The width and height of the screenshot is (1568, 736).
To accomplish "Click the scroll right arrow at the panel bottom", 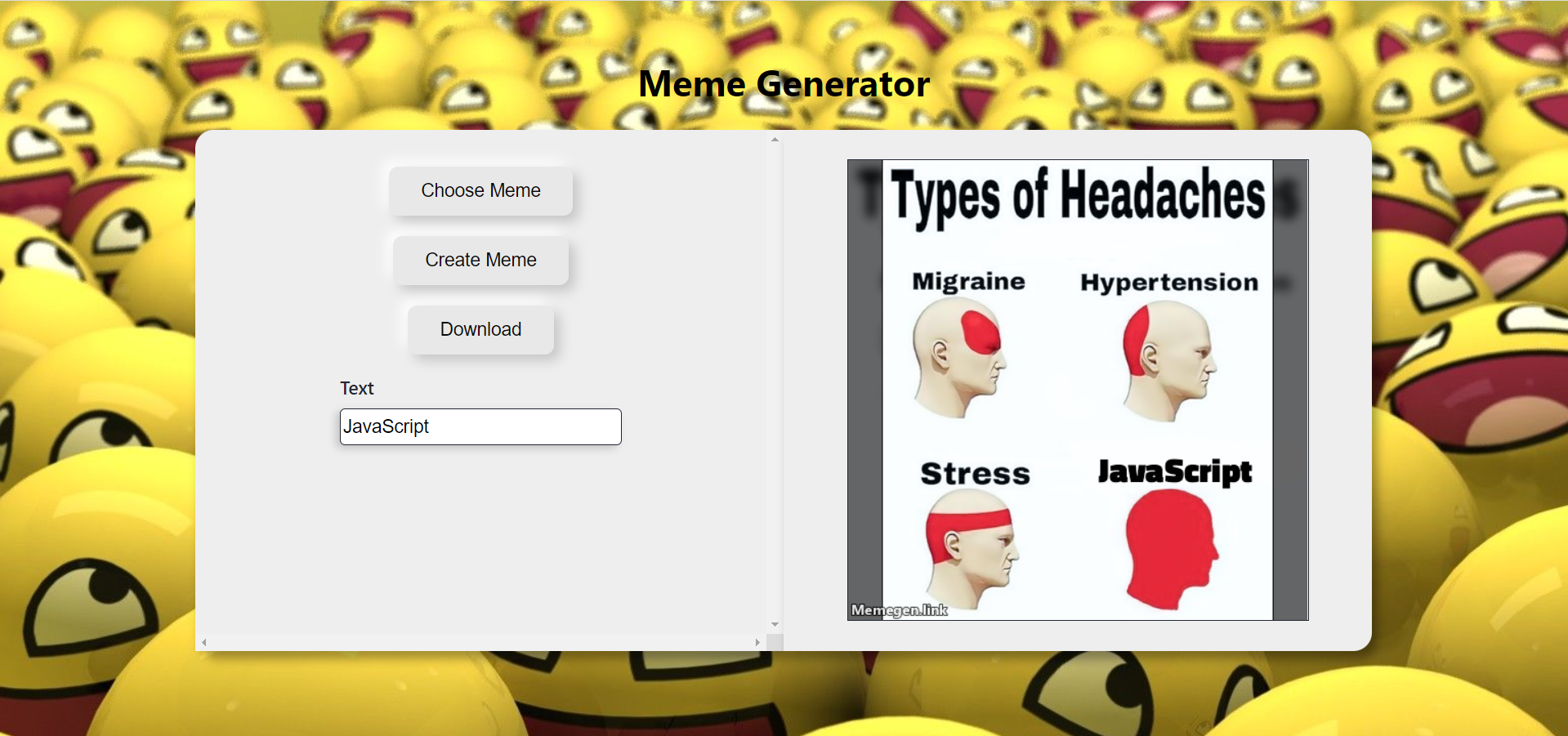I will (757, 643).
